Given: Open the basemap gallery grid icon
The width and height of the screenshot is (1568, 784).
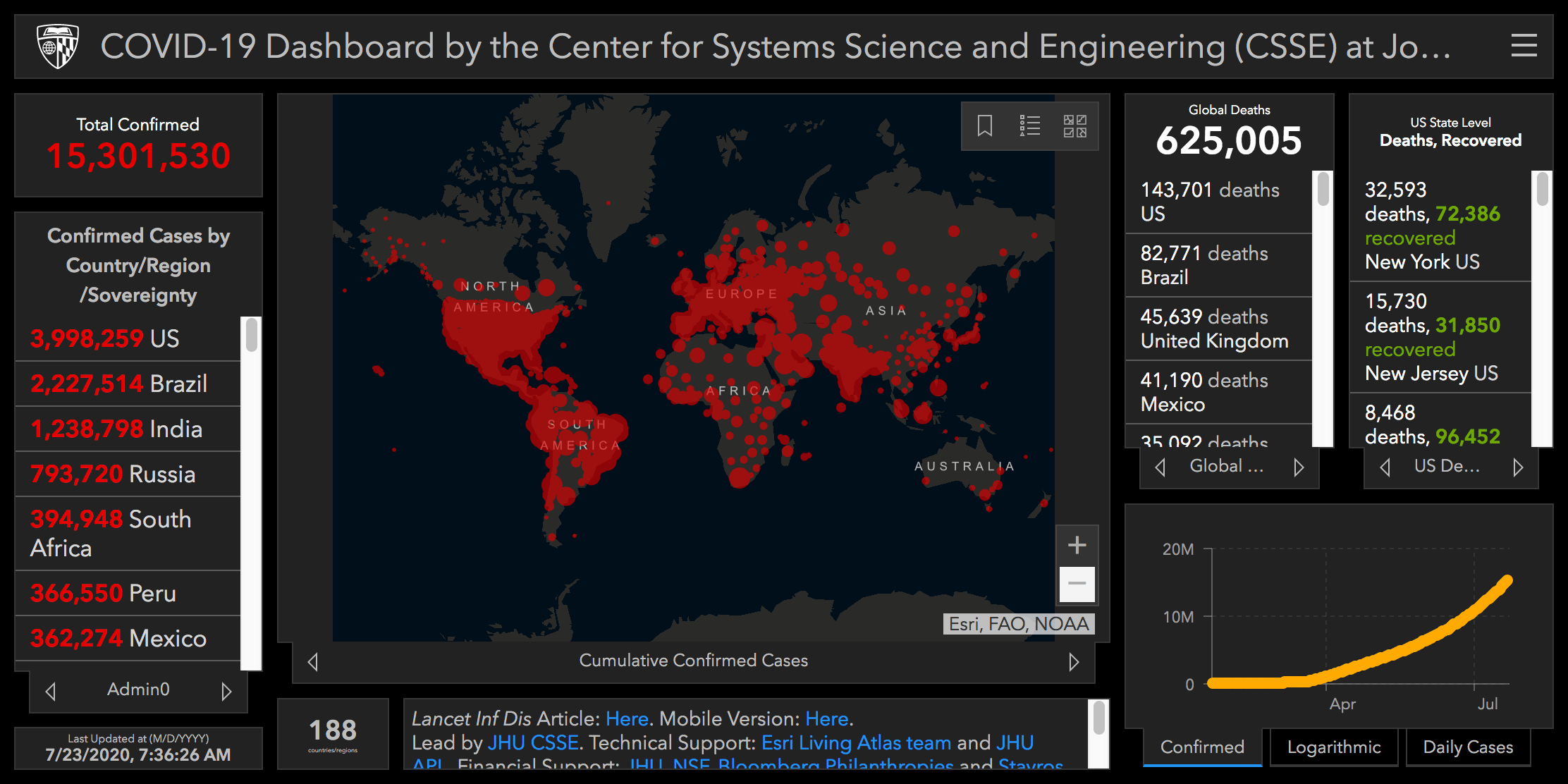Looking at the screenshot, I should click(x=1075, y=126).
